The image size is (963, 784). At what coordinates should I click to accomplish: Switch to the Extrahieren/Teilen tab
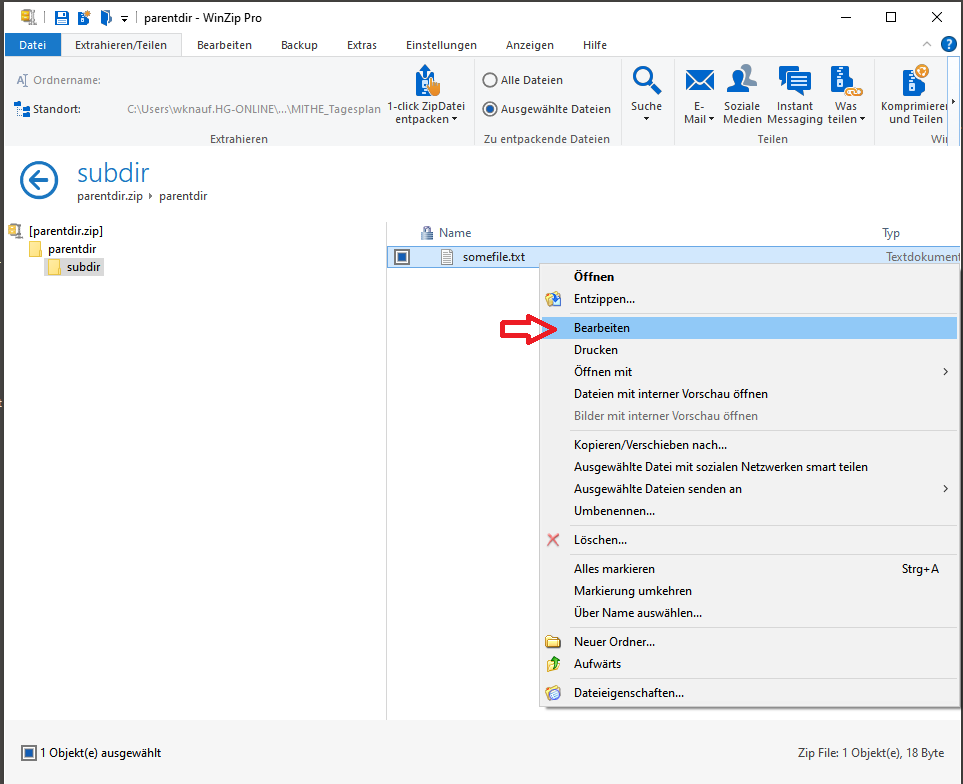pyautogui.click(x=121, y=45)
